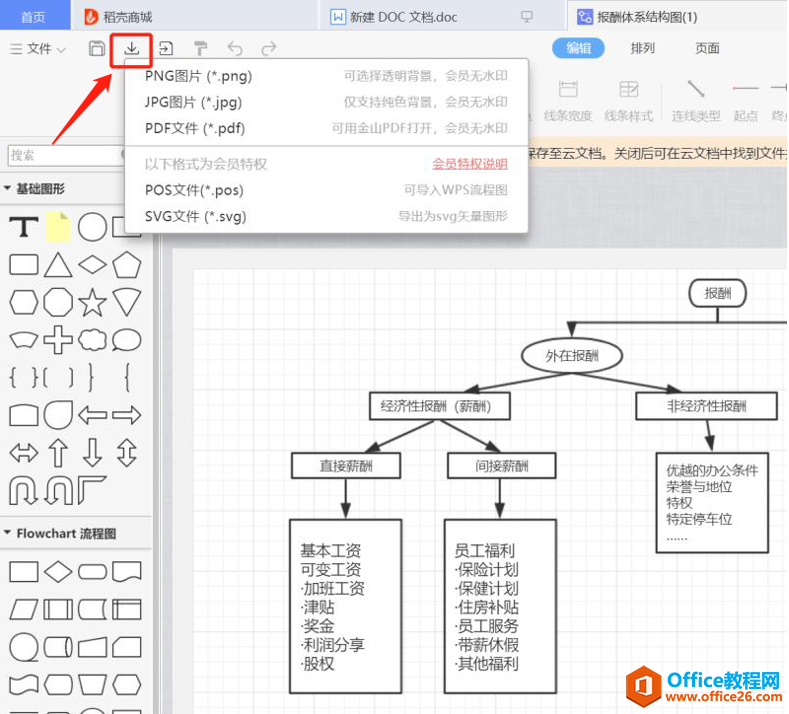The image size is (789, 714).
Task: Open the 会员特权说明 link
Action: 469,164
